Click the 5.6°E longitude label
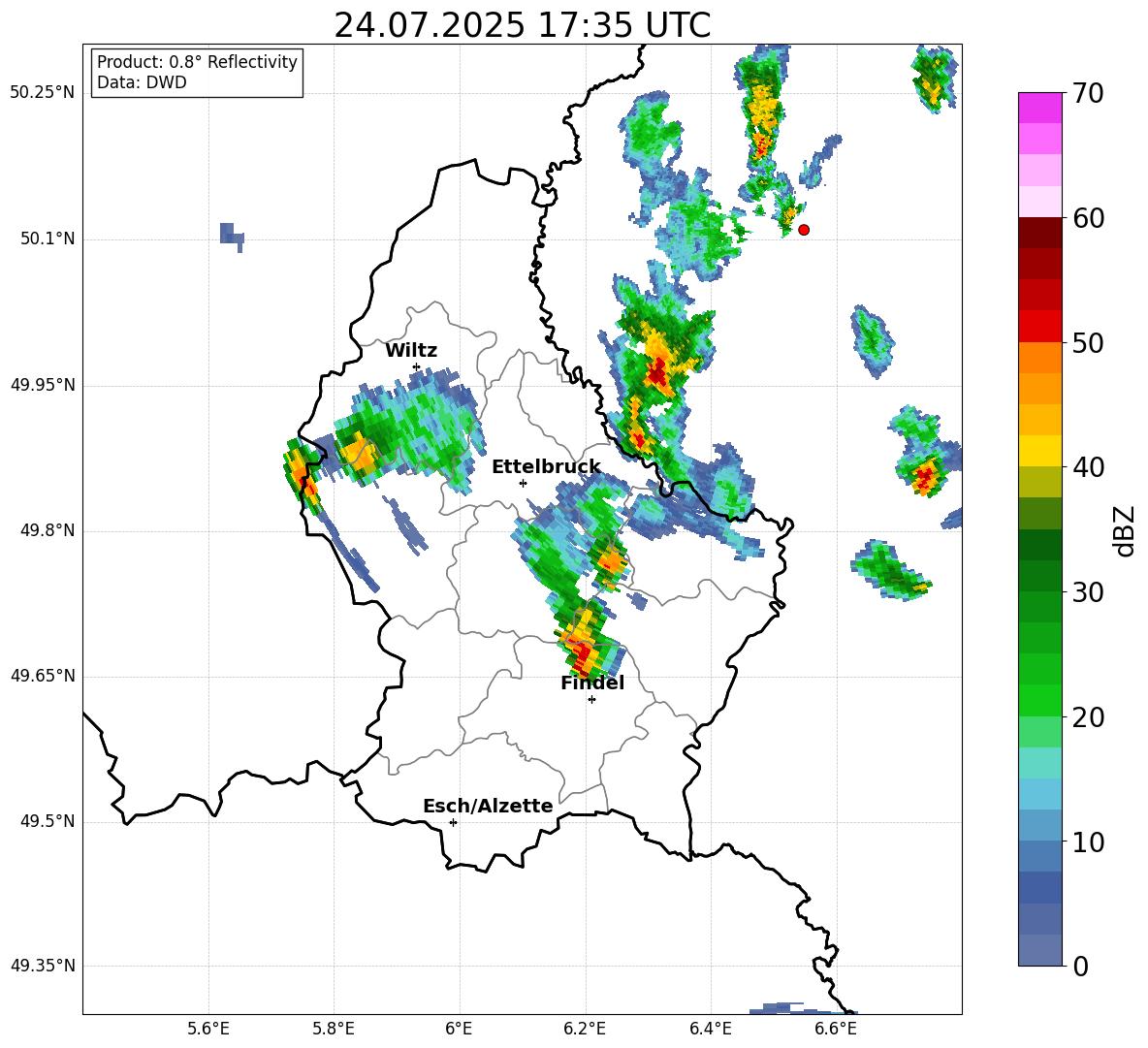 pos(208,1029)
